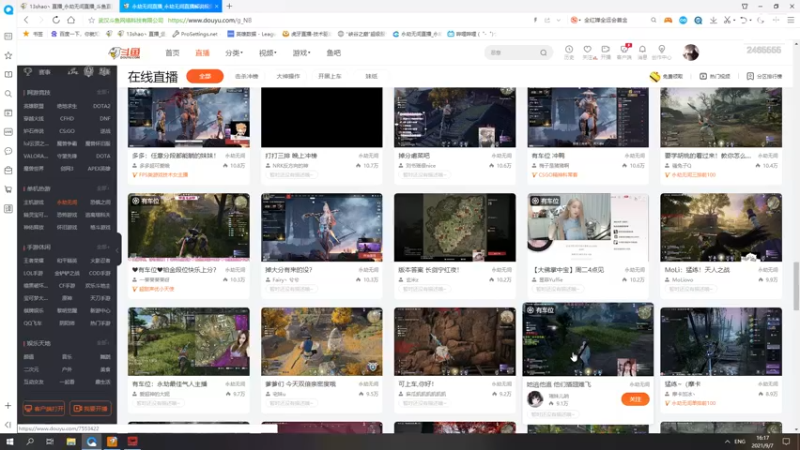
Task: Open the 【大佛掌中宝】 stream thumbnail
Action: pyautogui.click(x=588, y=227)
